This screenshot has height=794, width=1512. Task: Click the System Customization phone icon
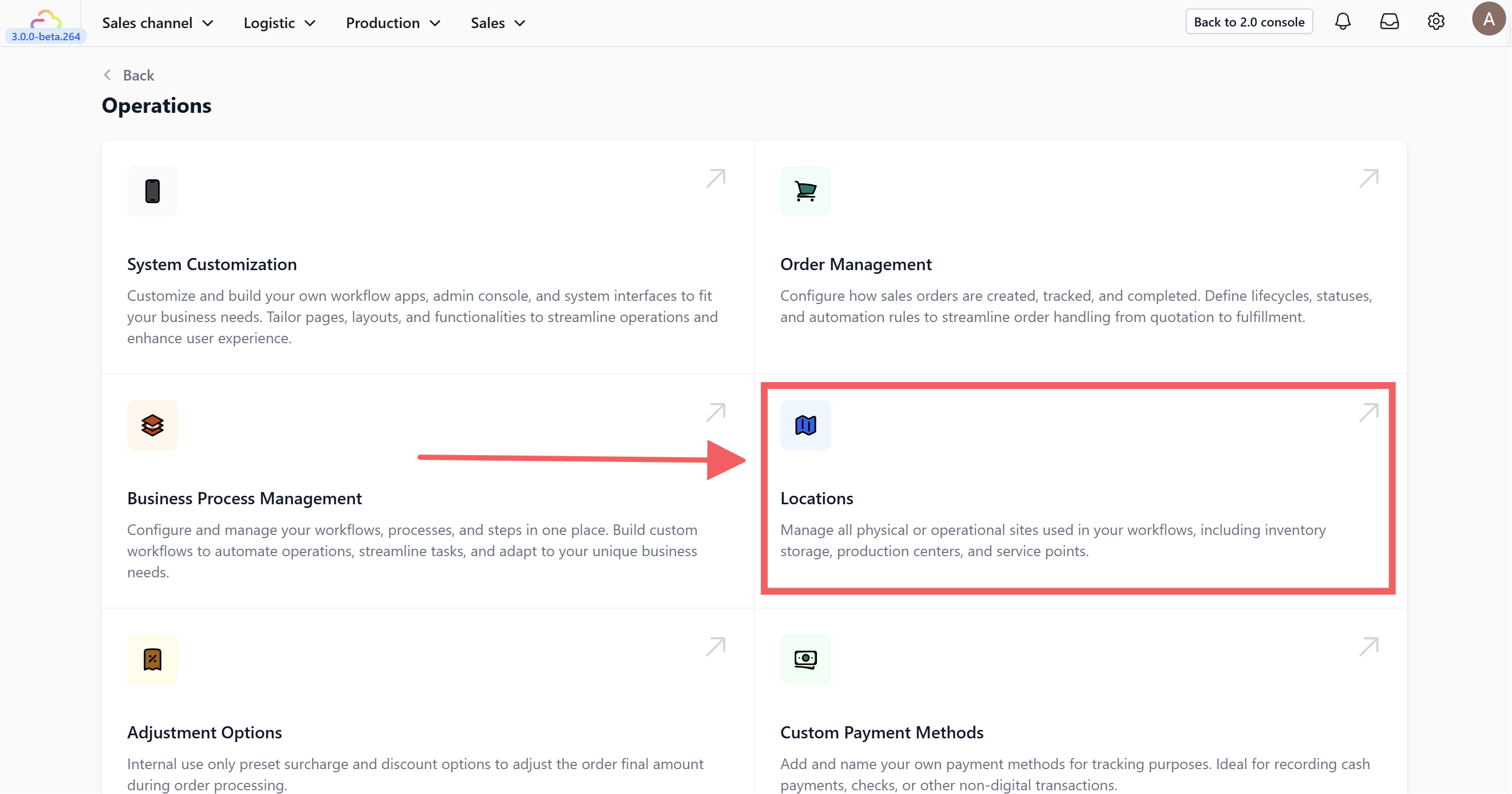click(x=152, y=191)
